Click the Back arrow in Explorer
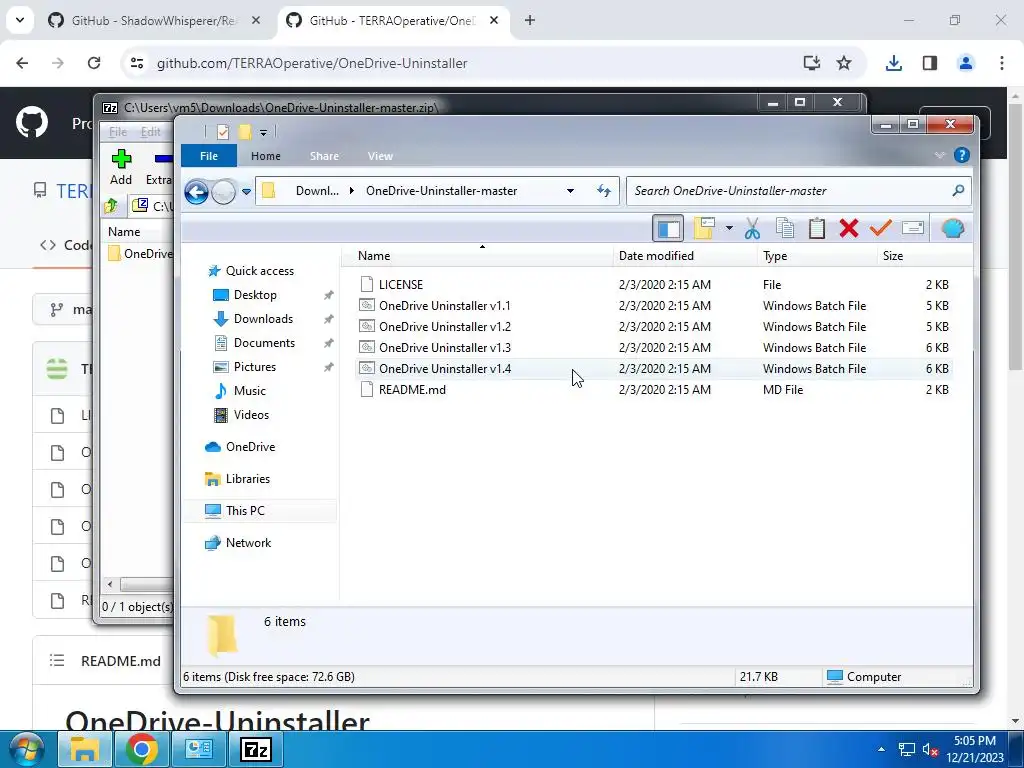This screenshot has width=1024, height=768. pos(196,192)
